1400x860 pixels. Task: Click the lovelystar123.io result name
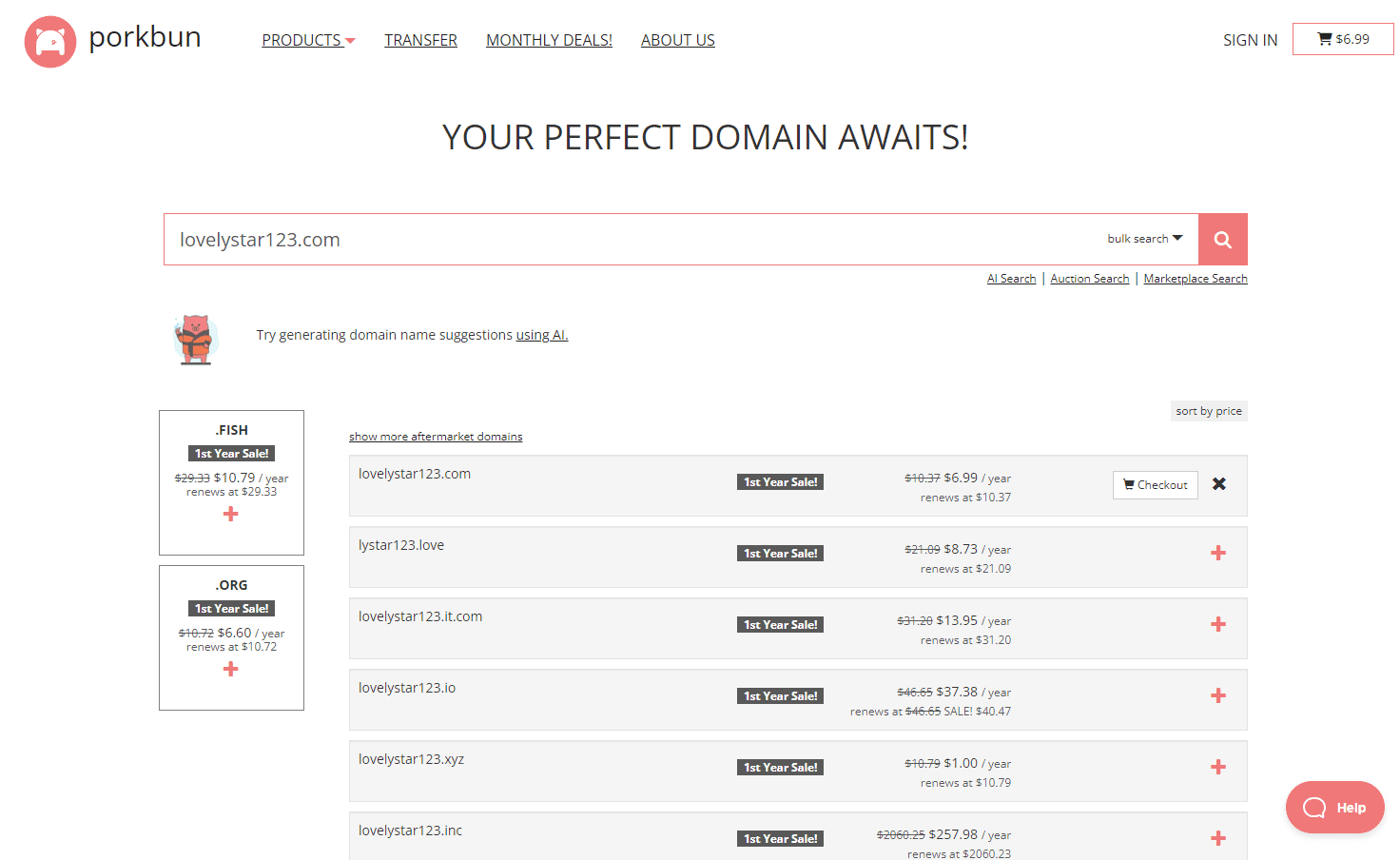[407, 688]
